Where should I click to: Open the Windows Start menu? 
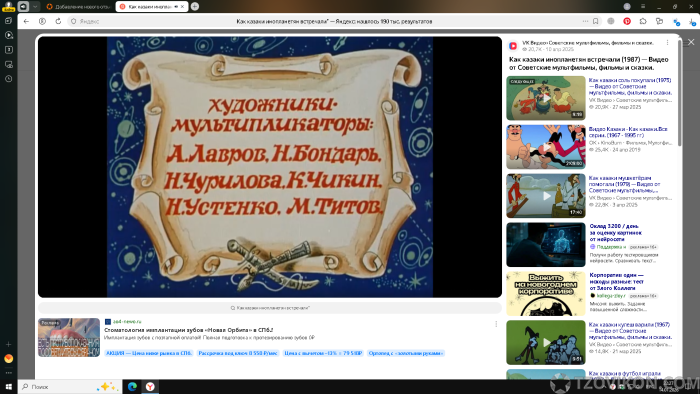pyautogui.click(x=8, y=386)
